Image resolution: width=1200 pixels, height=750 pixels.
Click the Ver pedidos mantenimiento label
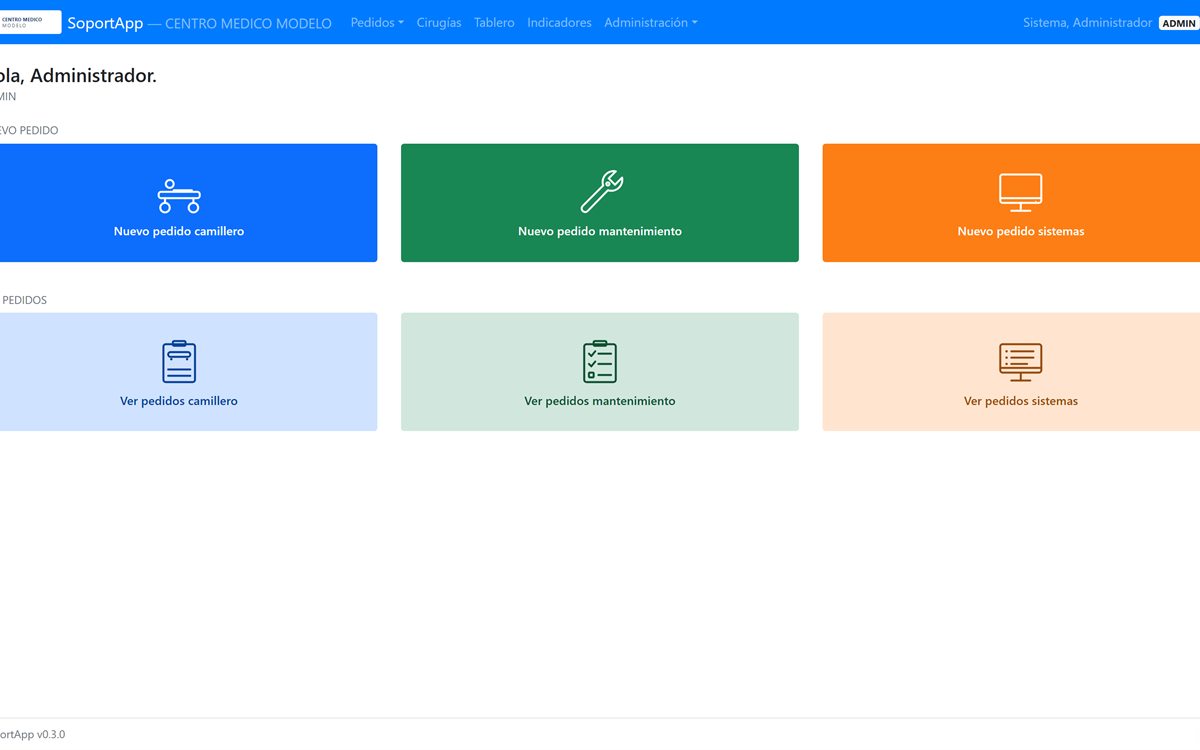pos(600,401)
